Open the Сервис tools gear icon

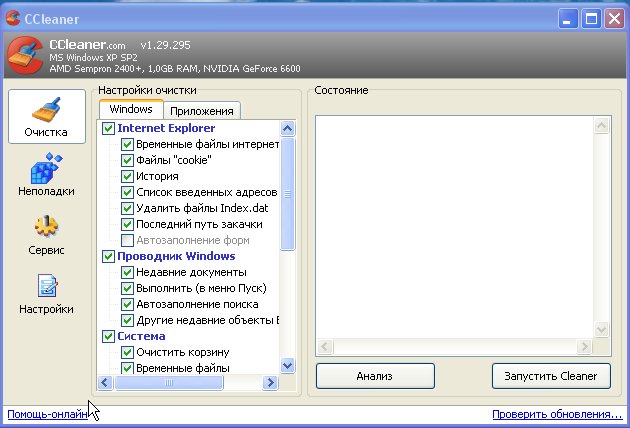(47, 235)
